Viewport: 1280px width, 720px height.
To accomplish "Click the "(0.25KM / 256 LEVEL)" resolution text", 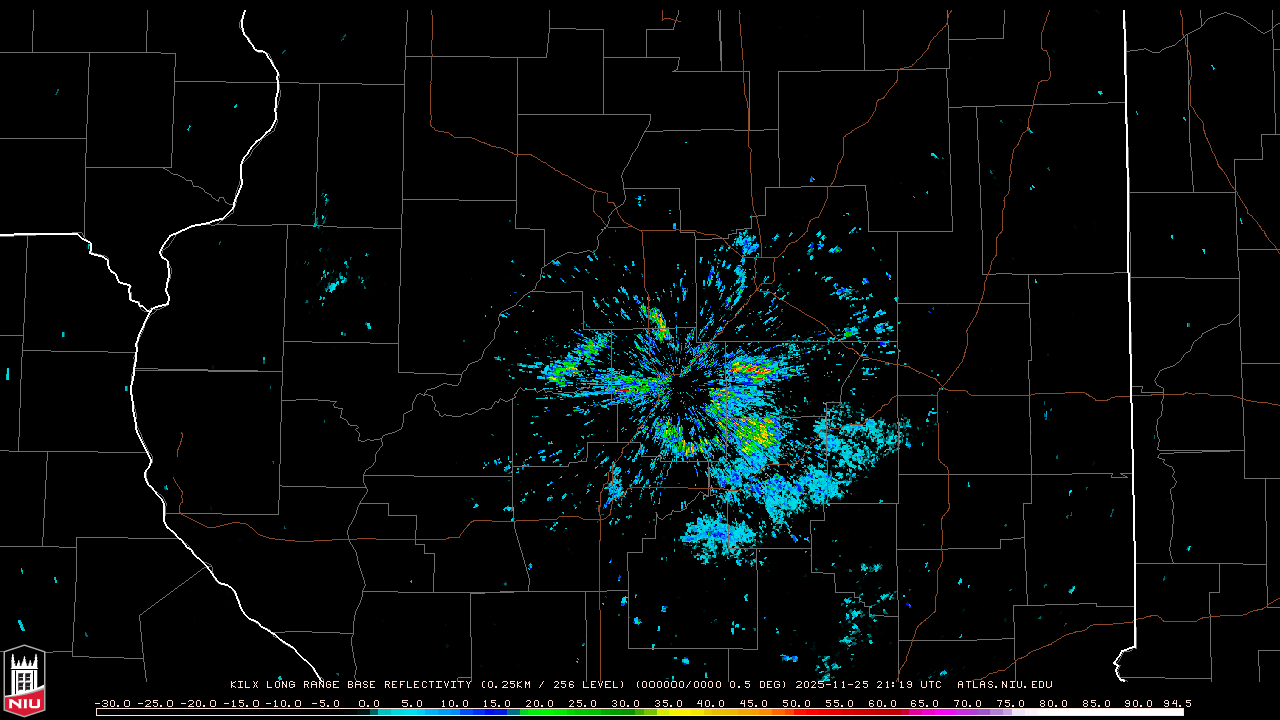I will click(553, 685).
